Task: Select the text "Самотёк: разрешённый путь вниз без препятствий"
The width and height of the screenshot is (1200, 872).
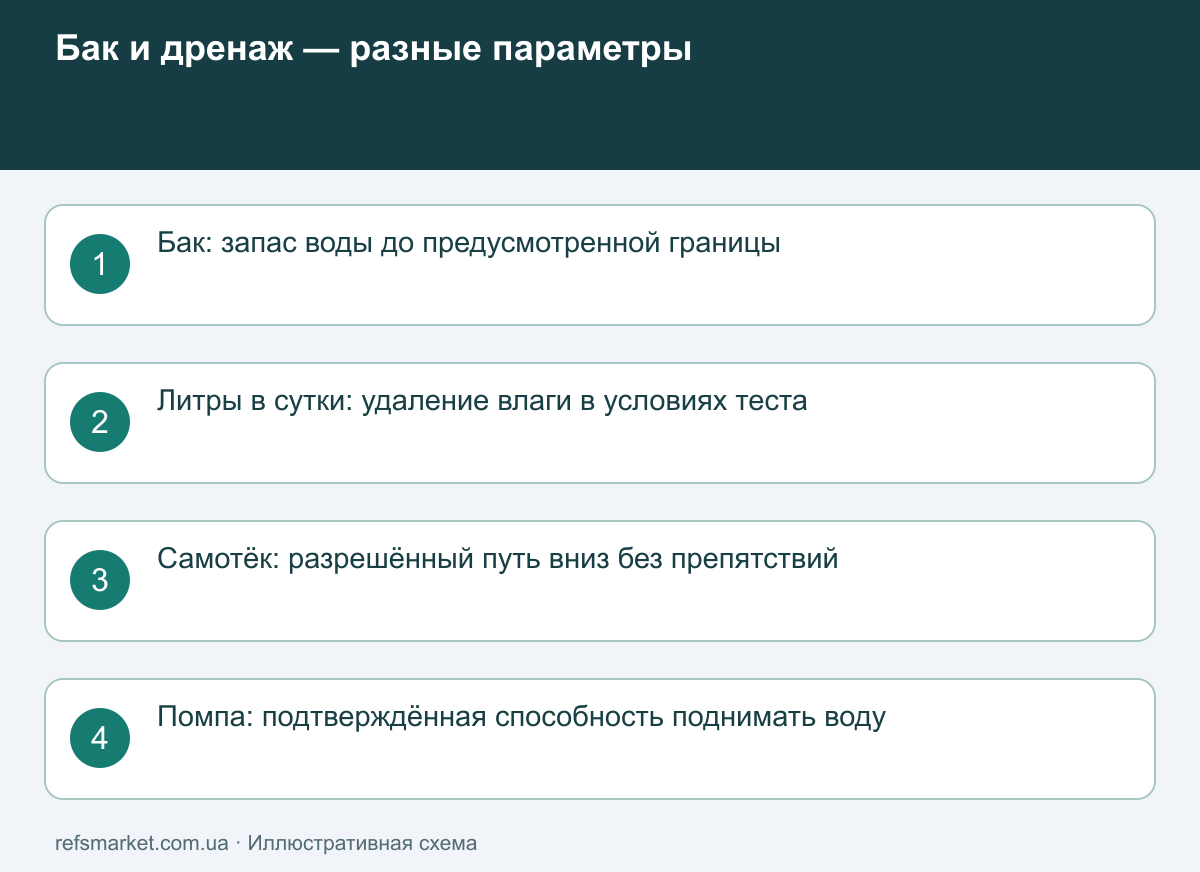Action: coord(498,559)
